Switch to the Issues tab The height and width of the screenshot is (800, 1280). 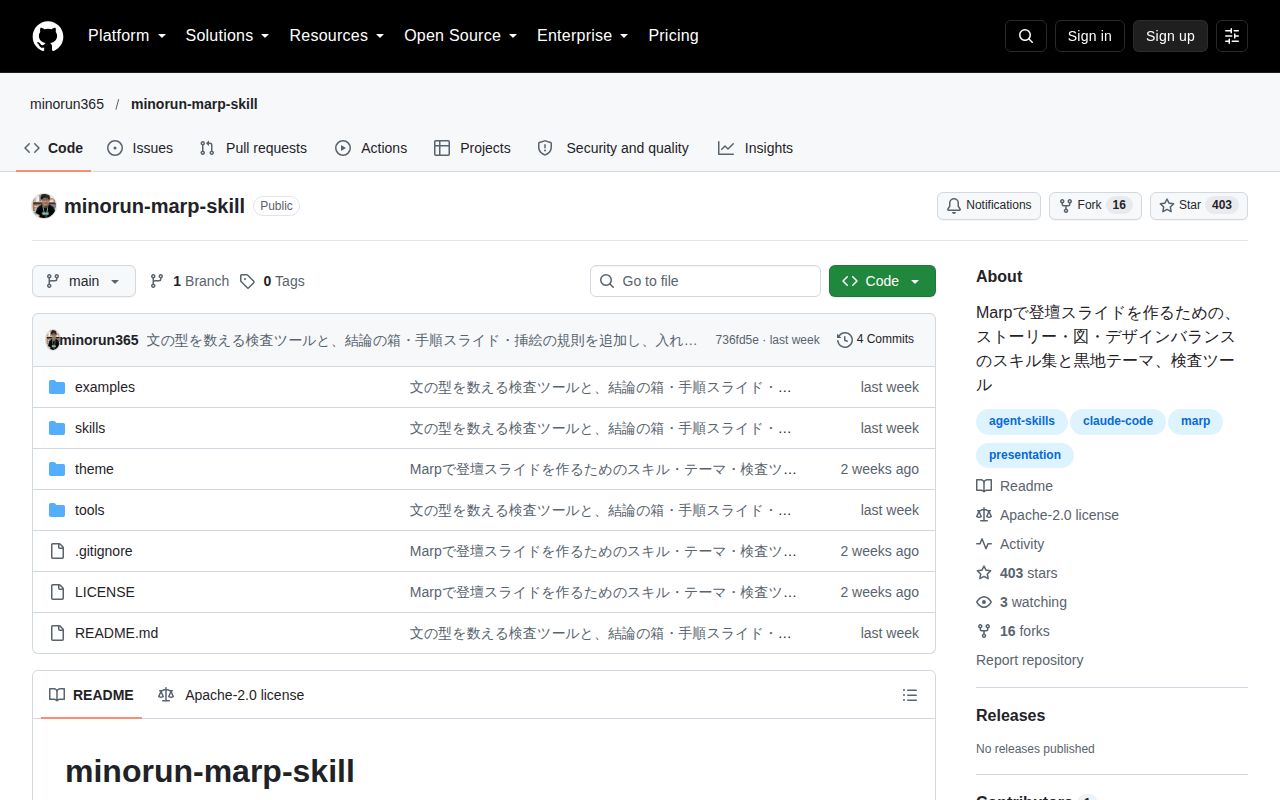pyautogui.click(x=140, y=148)
